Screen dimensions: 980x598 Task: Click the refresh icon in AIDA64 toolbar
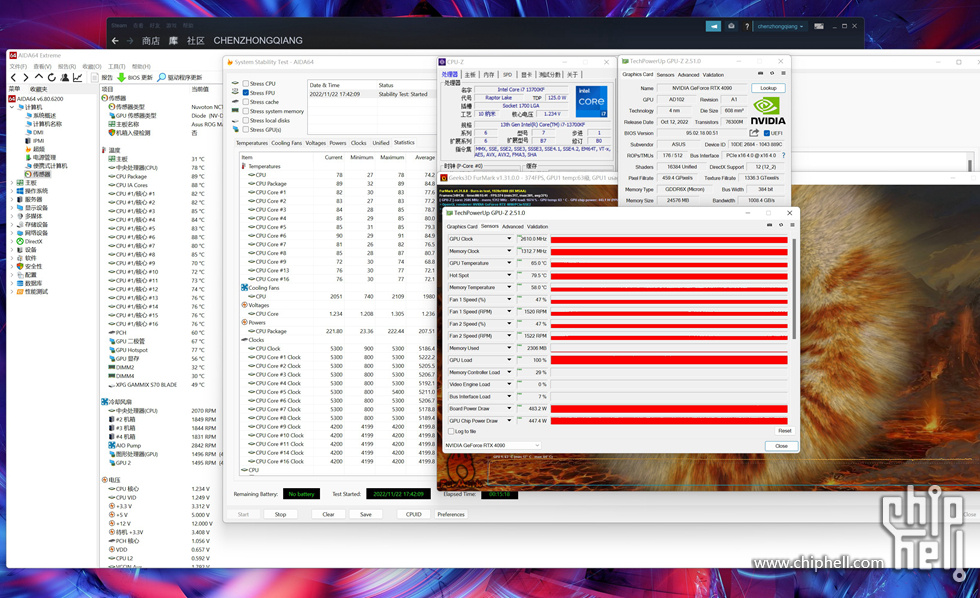(x=51, y=77)
